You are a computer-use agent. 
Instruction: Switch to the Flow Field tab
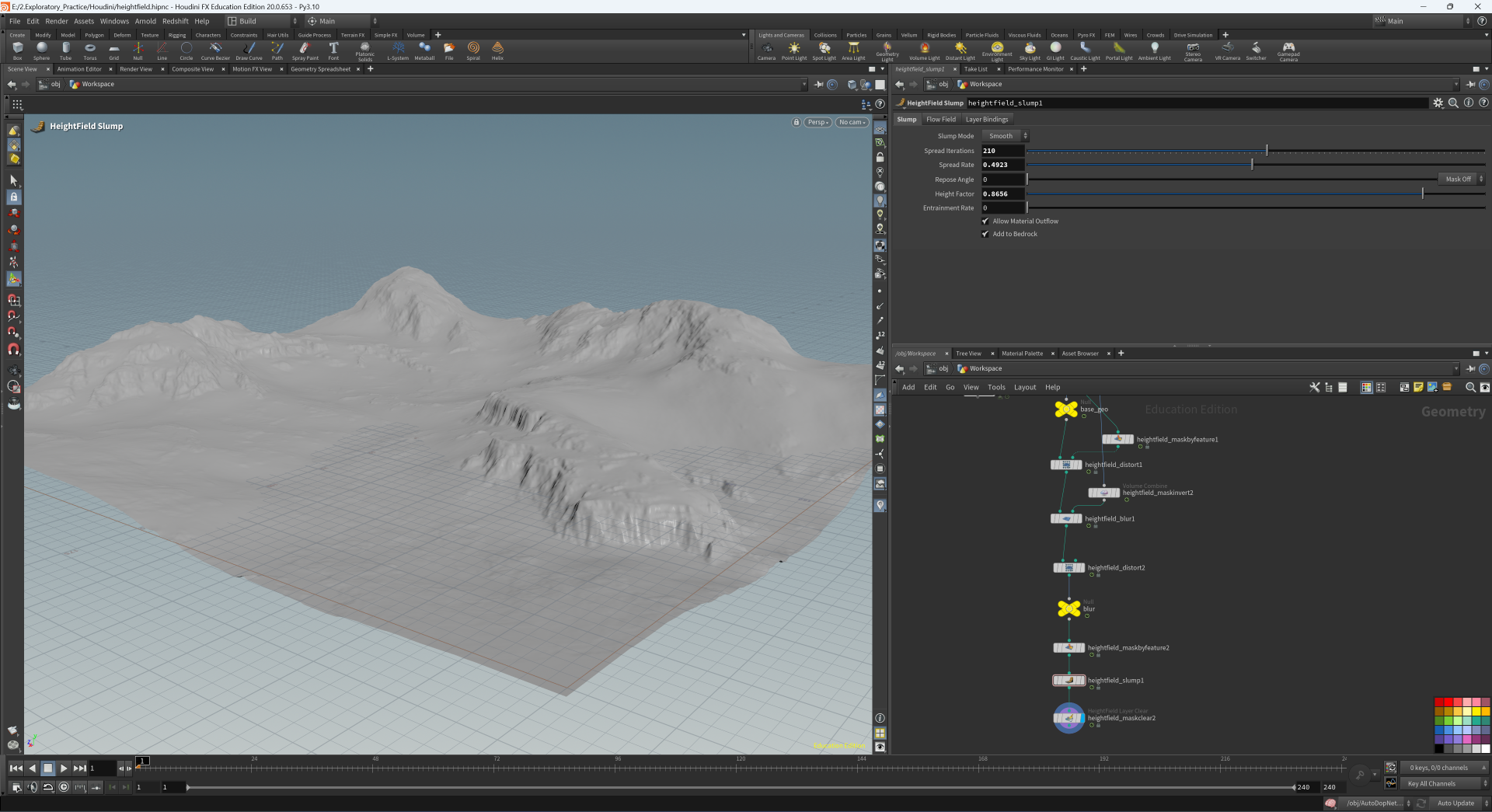pos(940,120)
